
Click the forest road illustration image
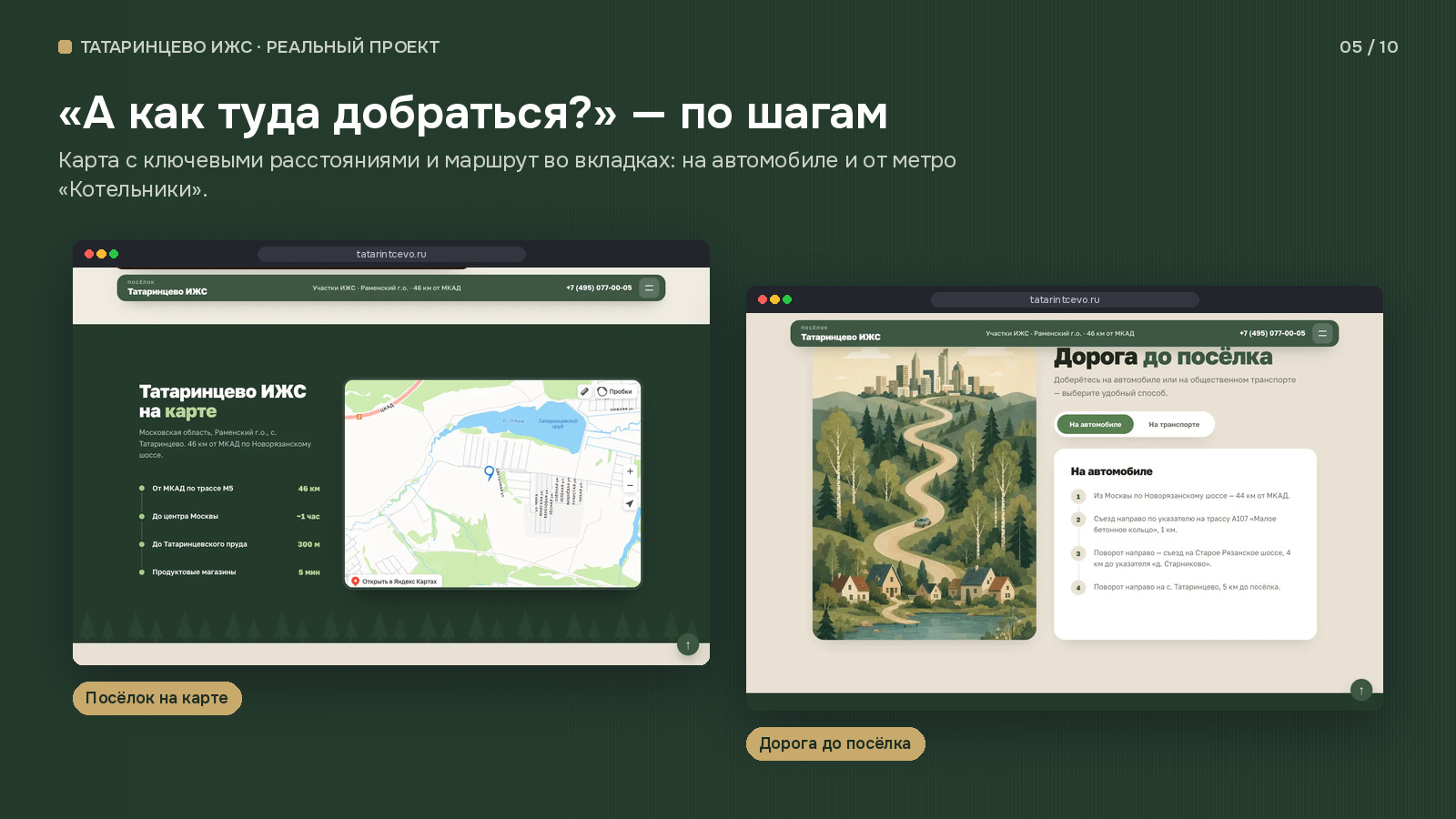[925, 493]
